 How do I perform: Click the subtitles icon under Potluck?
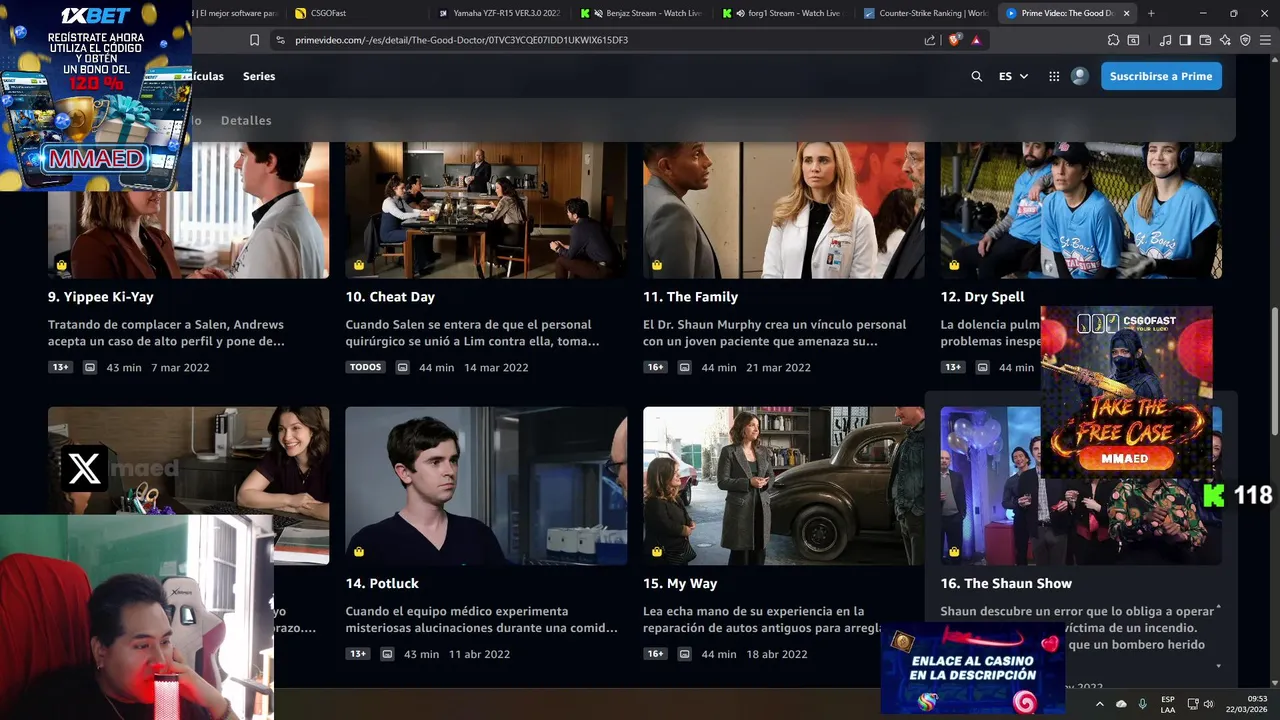click(387, 654)
